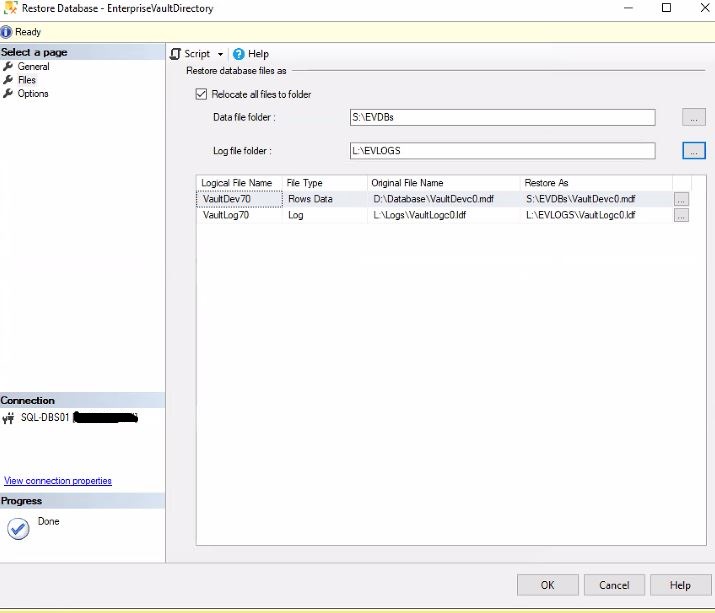Browse for the Data file folder
The width and height of the screenshot is (715, 613).
[x=694, y=118]
